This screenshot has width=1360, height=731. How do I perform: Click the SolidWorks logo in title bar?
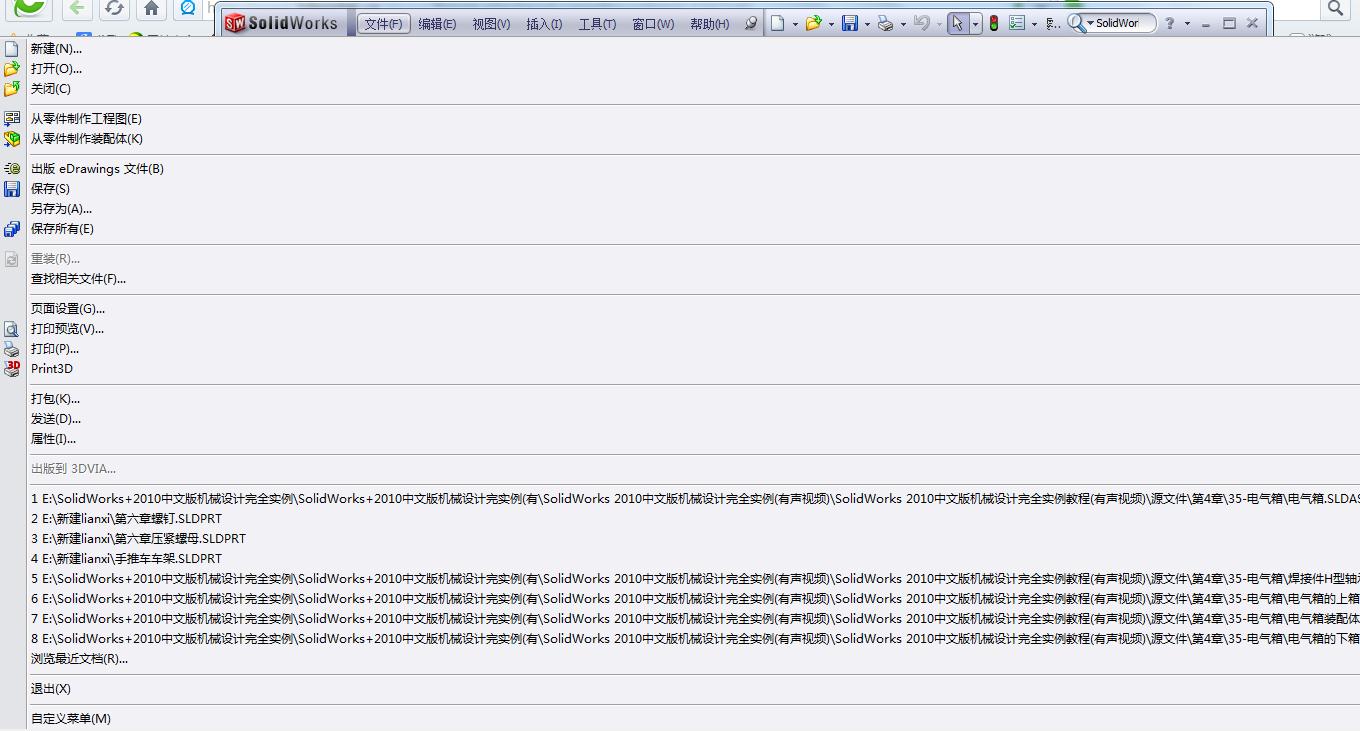[283, 23]
